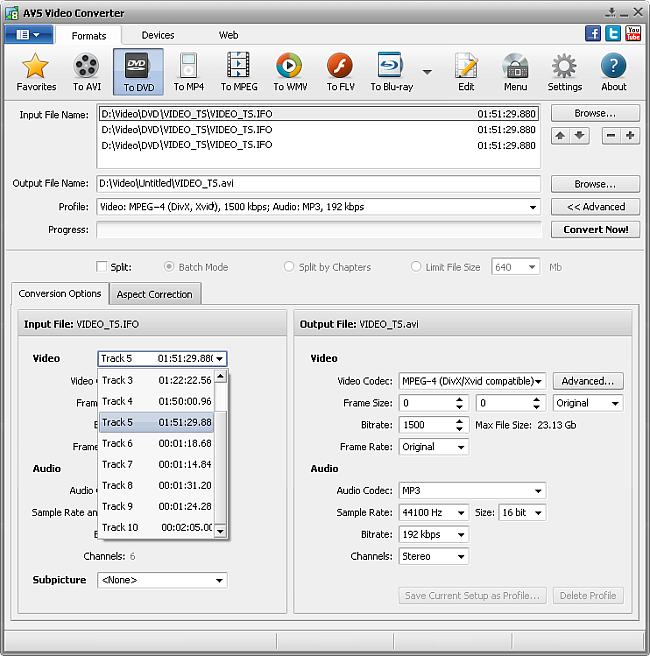
Task: Increase video Bitrate 1500 with stepper
Action: tap(459, 421)
